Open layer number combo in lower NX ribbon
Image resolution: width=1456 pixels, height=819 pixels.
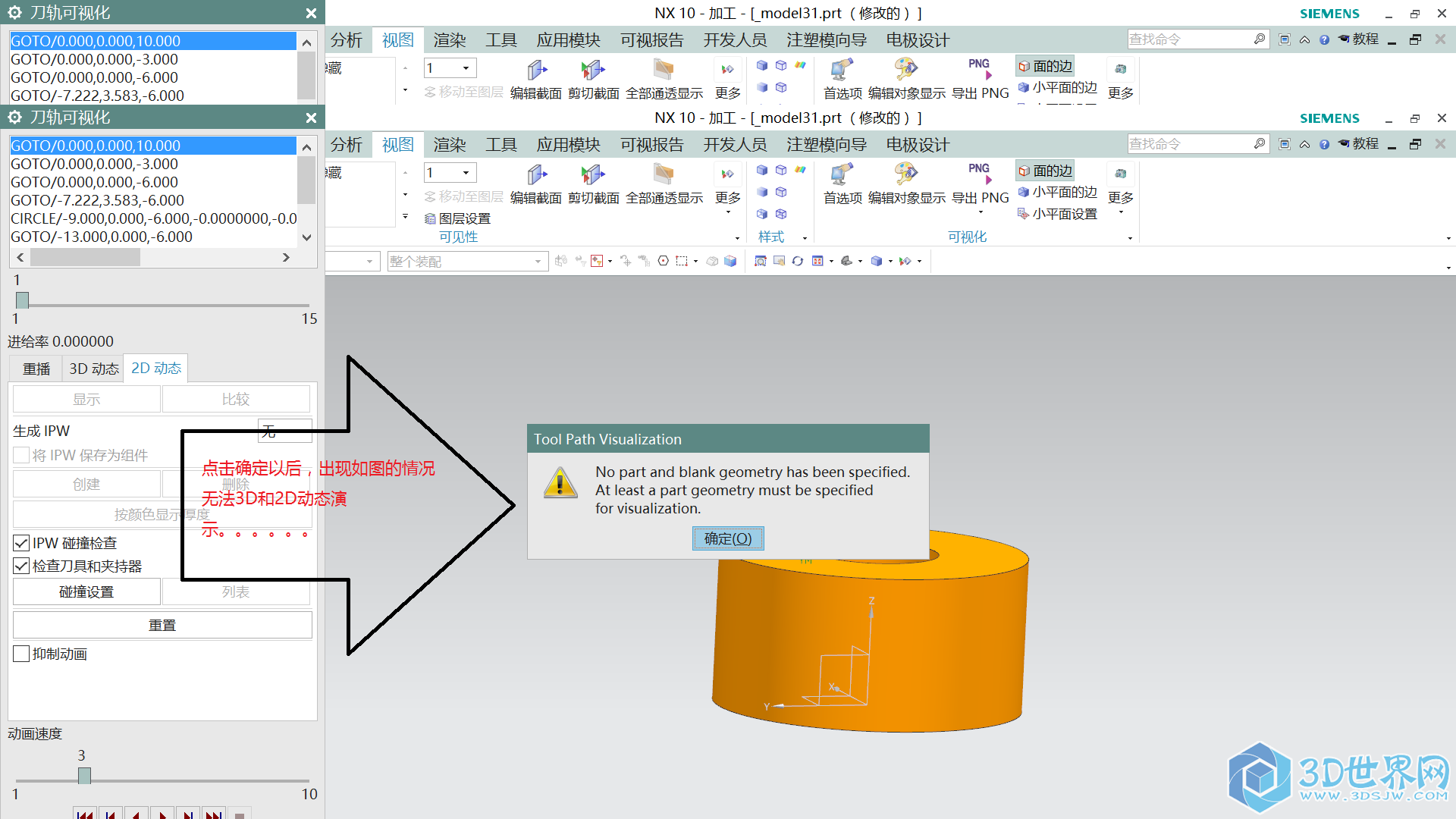click(450, 172)
